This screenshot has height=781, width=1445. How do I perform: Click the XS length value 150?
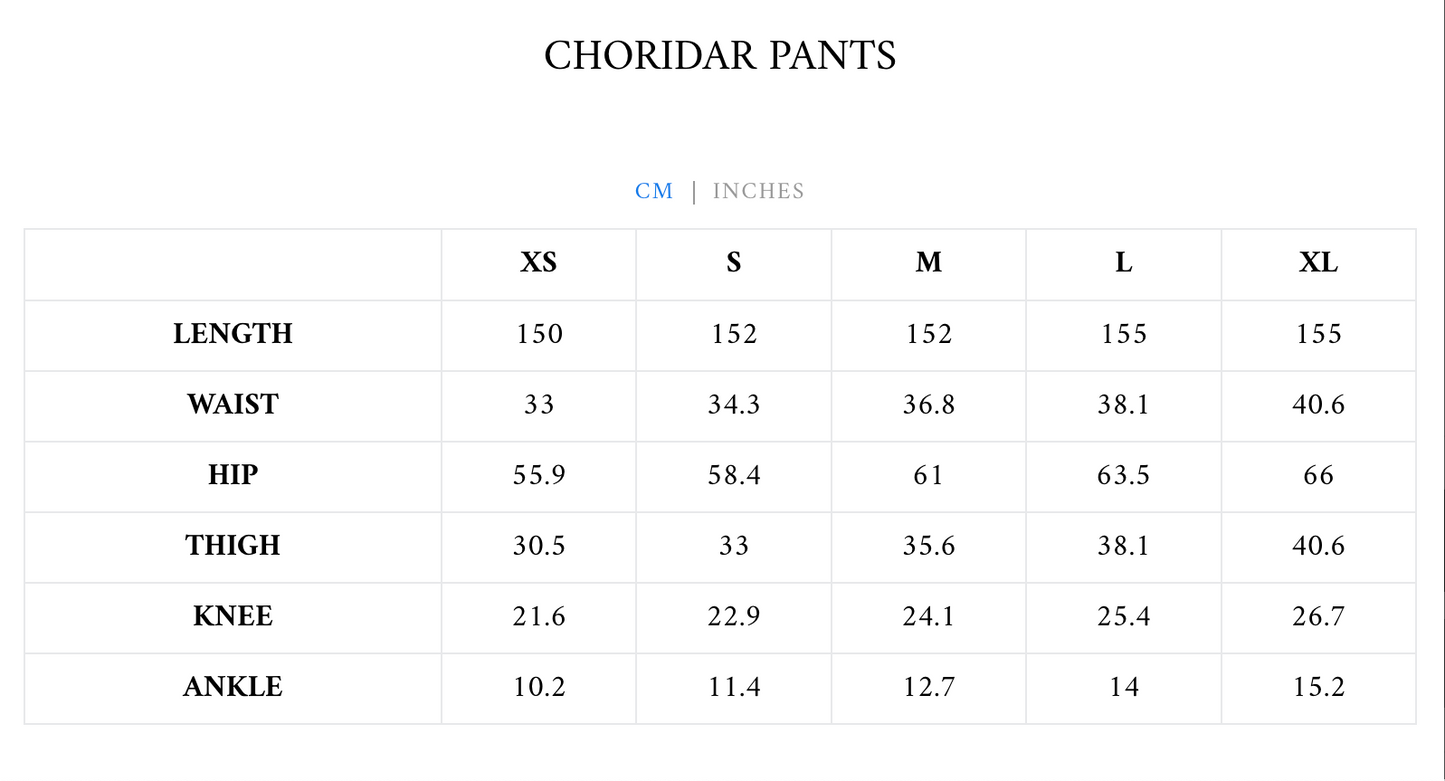pos(539,334)
